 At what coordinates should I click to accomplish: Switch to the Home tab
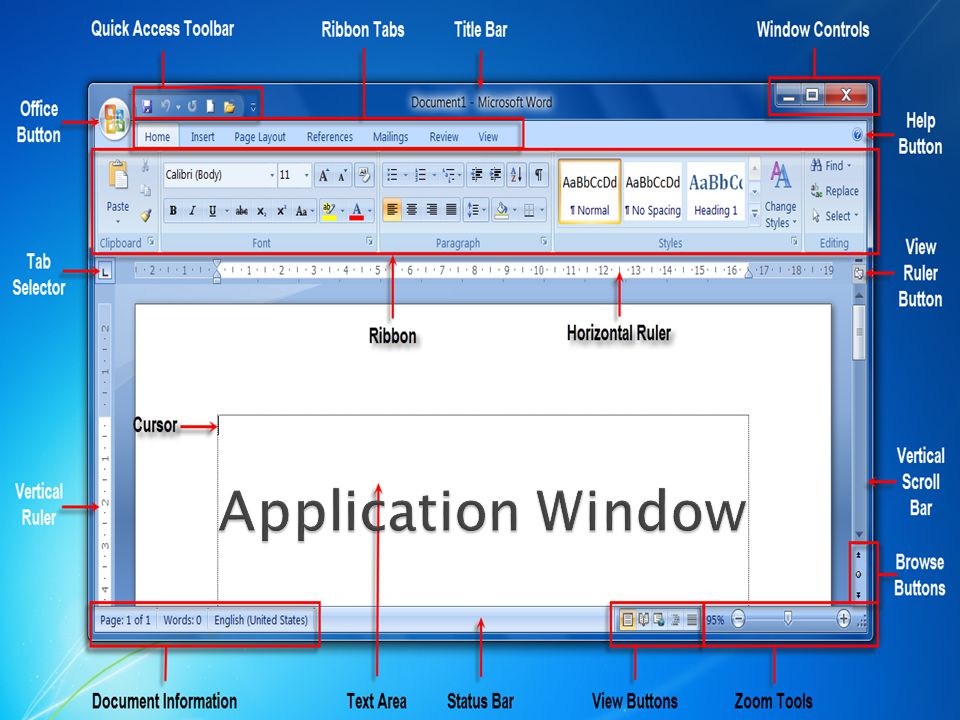(157, 137)
